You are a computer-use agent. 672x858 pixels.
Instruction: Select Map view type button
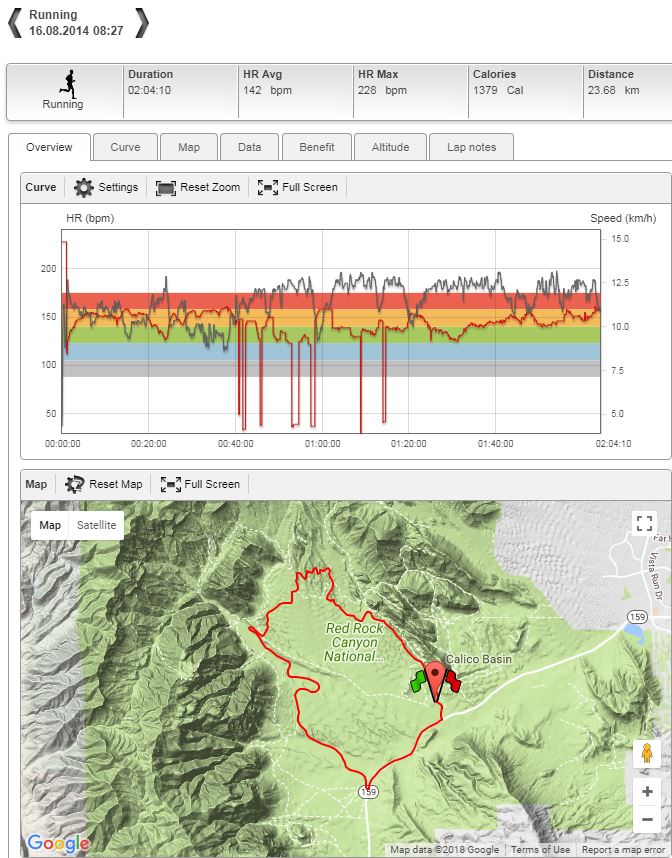click(50, 525)
